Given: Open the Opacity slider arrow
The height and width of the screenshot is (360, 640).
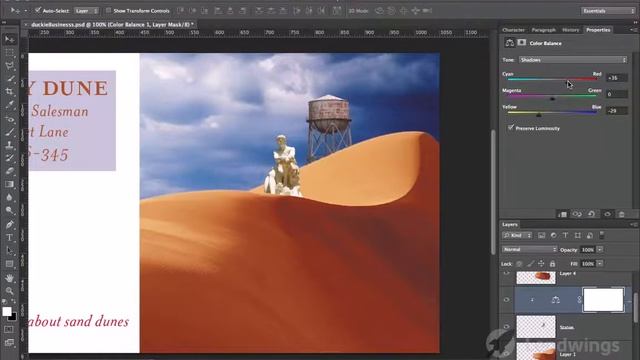Looking at the screenshot, I should click(x=600, y=249).
